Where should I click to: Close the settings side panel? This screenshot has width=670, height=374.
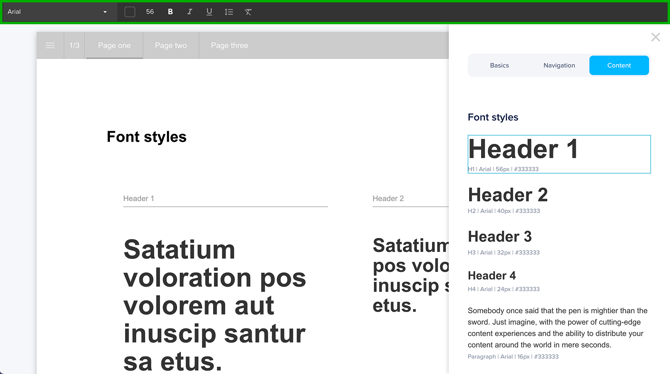pyautogui.click(x=655, y=37)
